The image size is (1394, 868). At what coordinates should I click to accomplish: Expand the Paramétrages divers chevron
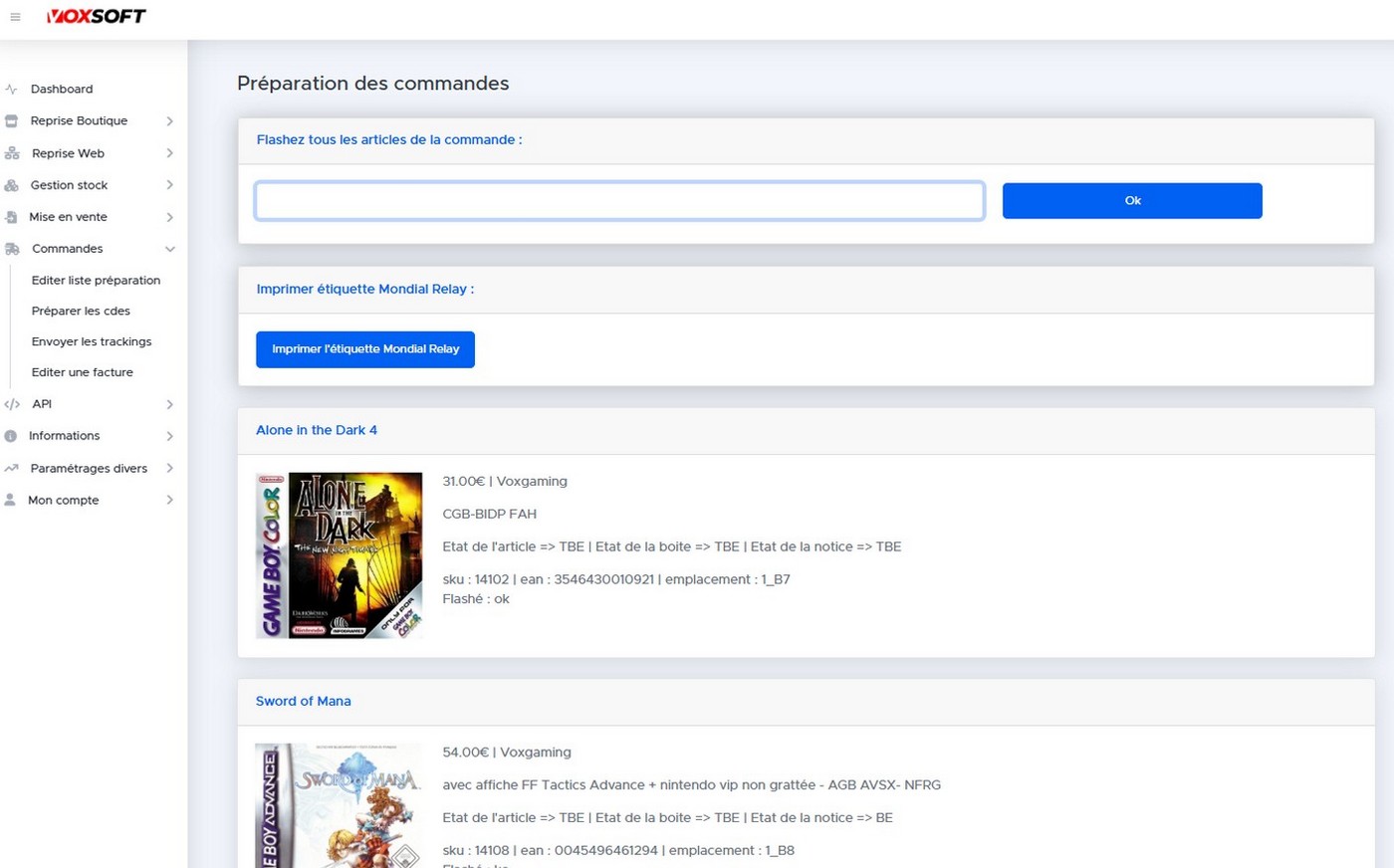tap(169, 468)
